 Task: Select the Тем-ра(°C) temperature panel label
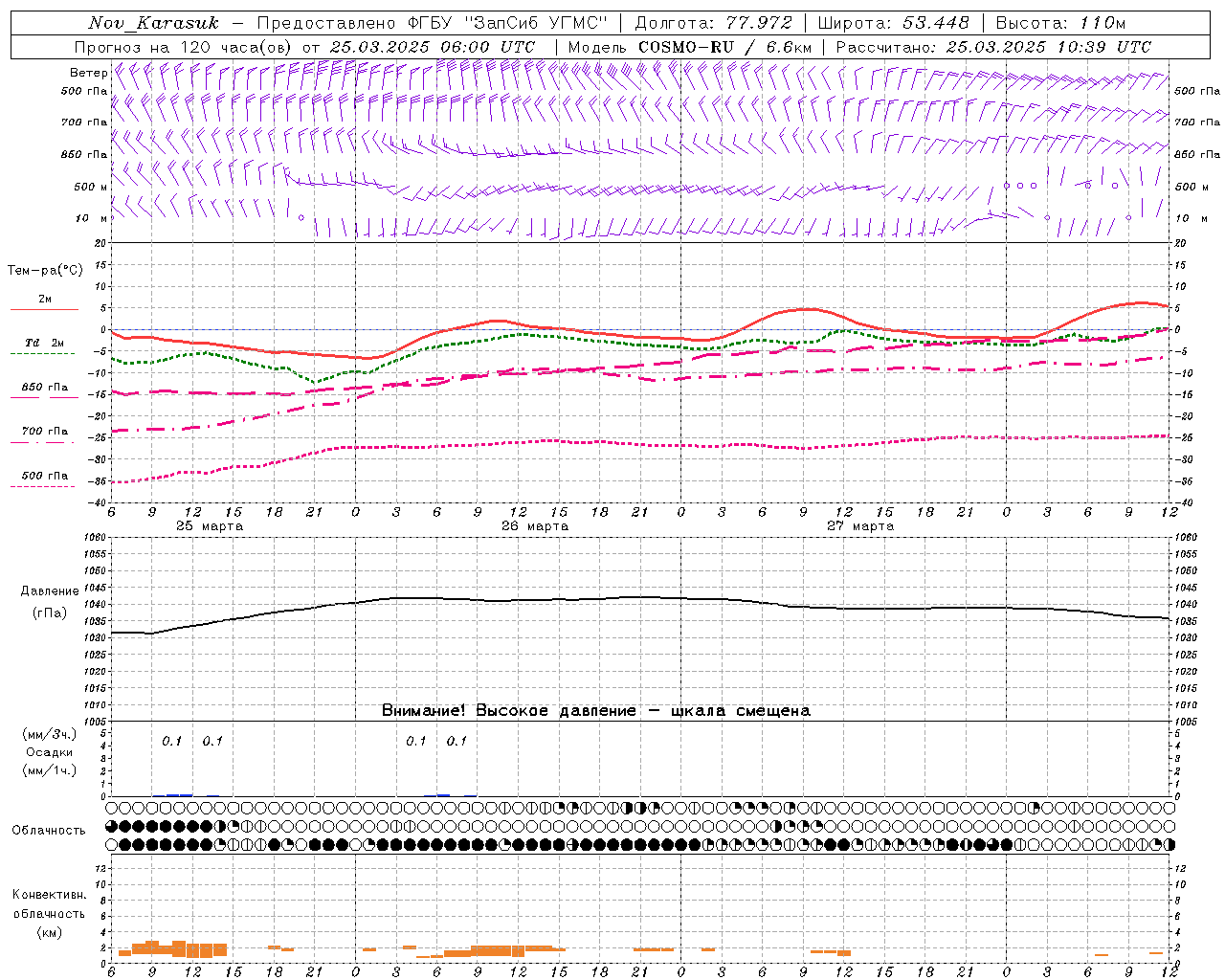[45, 271]
